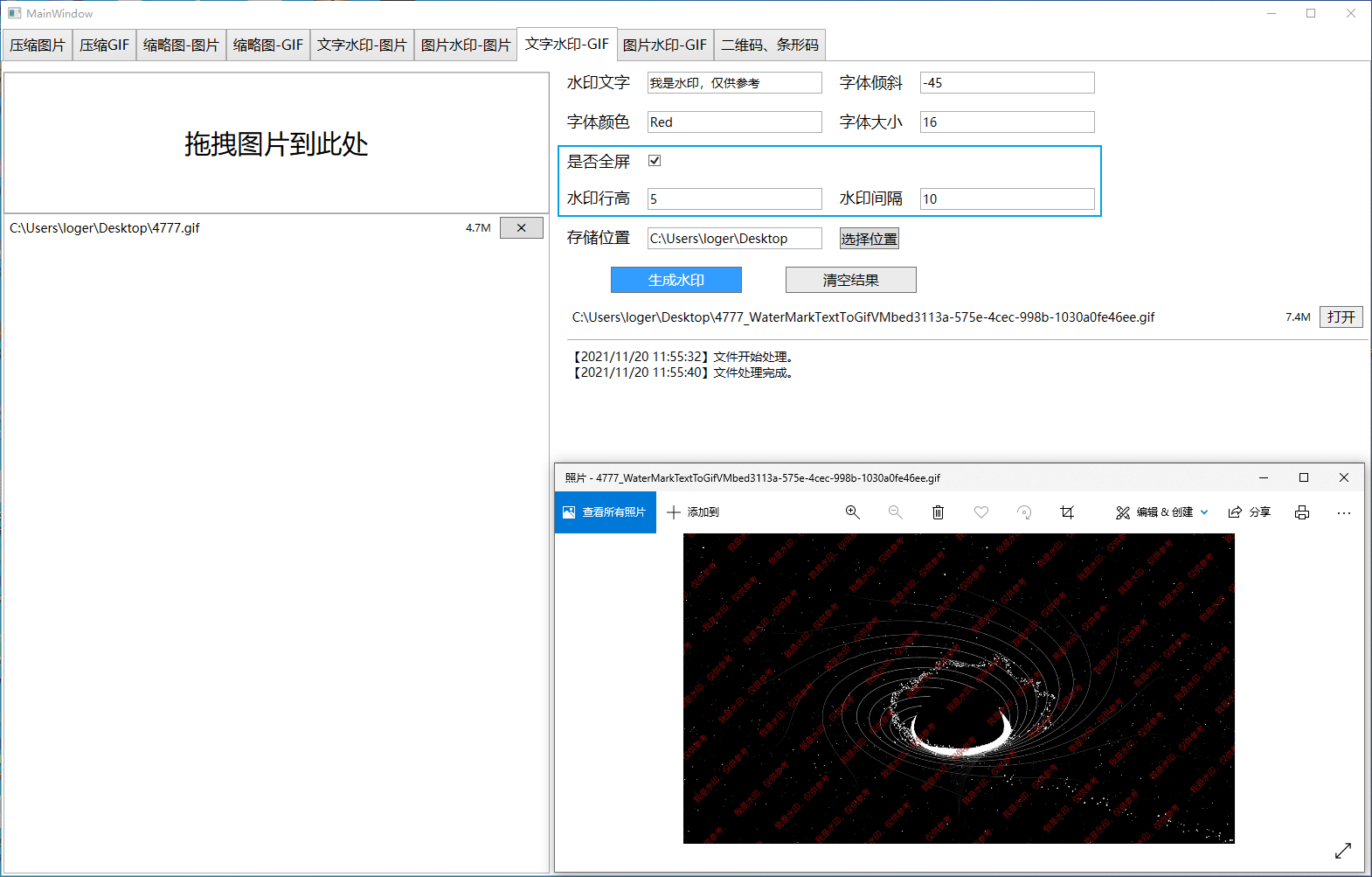This screenshot has height=877, width=1372.
Task: Go to 图片水印-GIF tab
Action: click(x=665, y=45)
